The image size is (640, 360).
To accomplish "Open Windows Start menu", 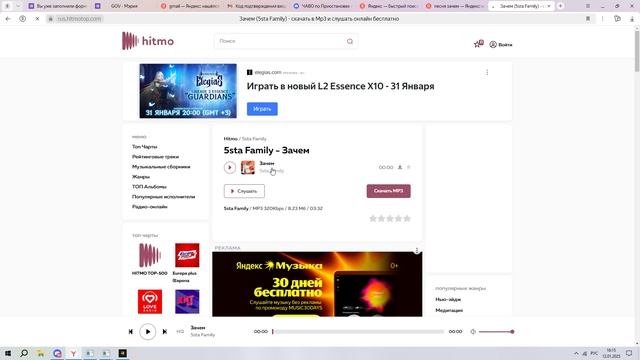I will click(8, 353).
